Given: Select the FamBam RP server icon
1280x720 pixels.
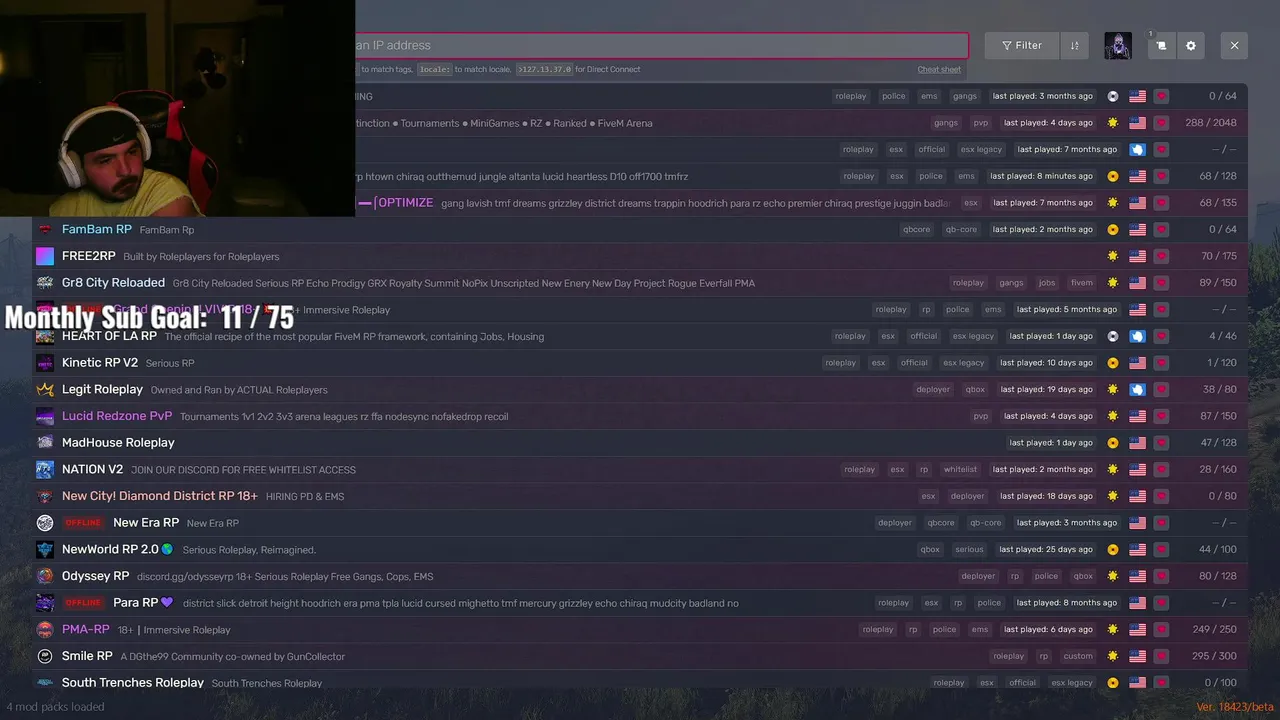Looking at the screenshot, I should coord(45,229).
